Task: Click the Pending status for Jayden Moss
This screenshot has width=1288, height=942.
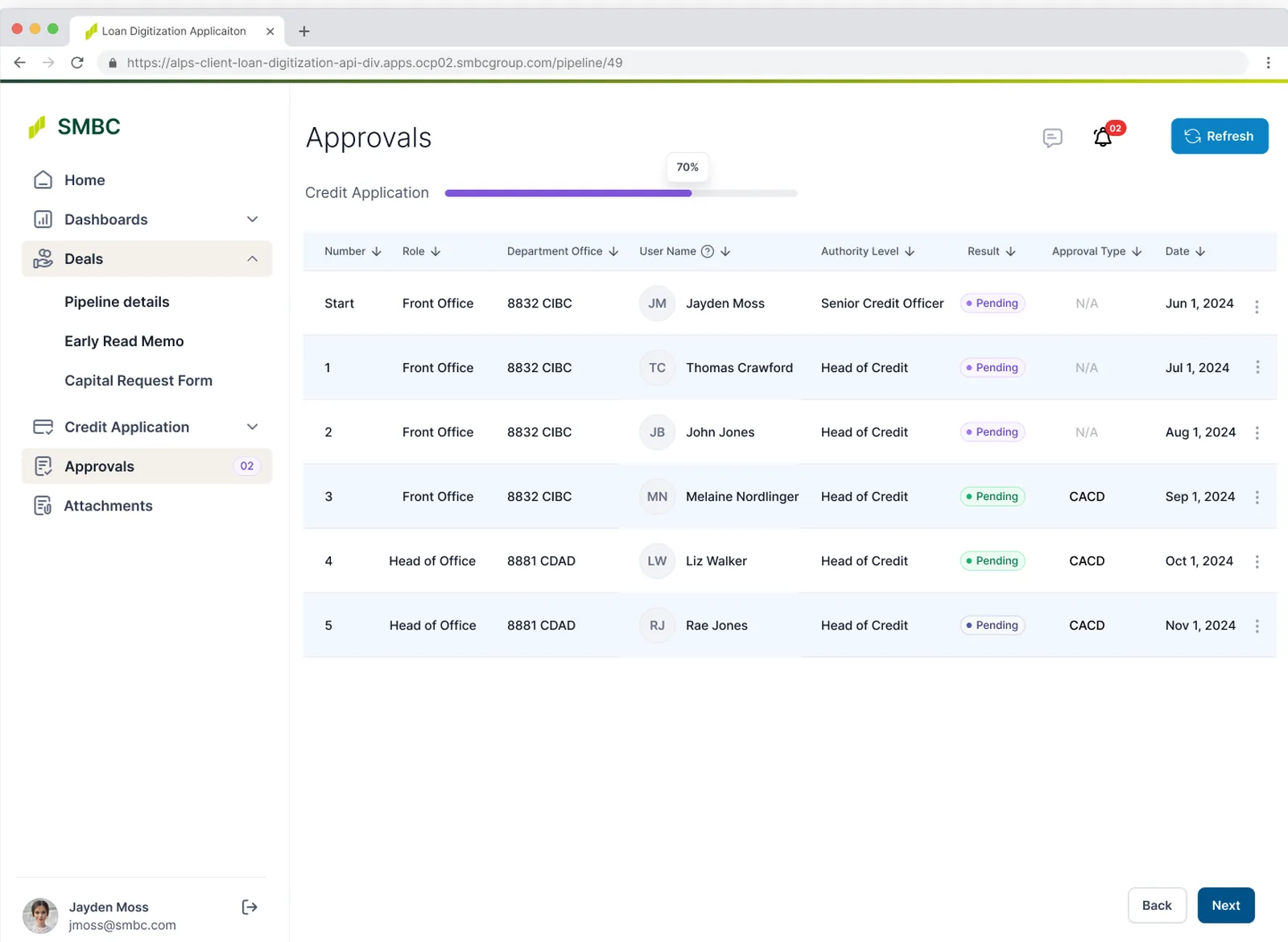Action: 993,304
